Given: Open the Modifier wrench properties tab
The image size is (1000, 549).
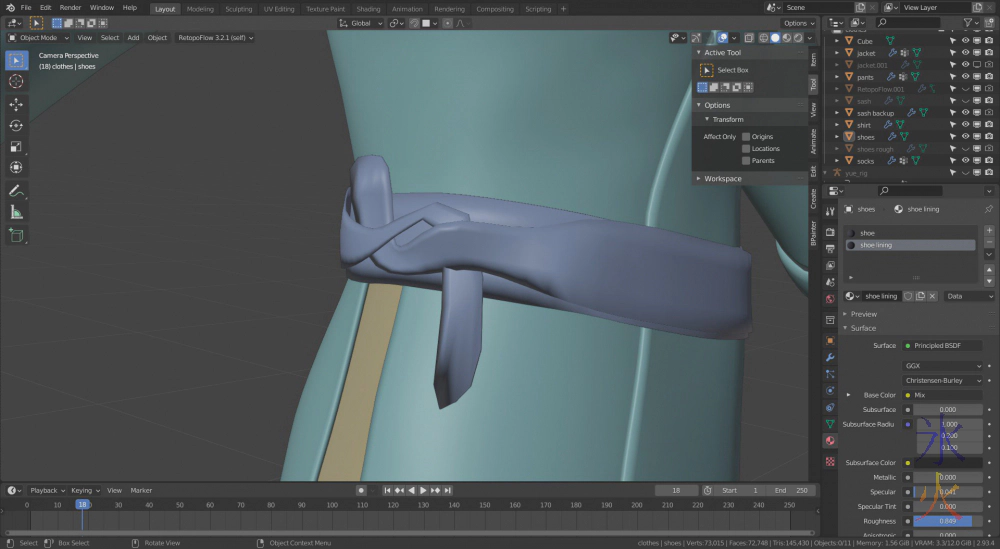Looking at the screenshot, I should click(830, 356).
